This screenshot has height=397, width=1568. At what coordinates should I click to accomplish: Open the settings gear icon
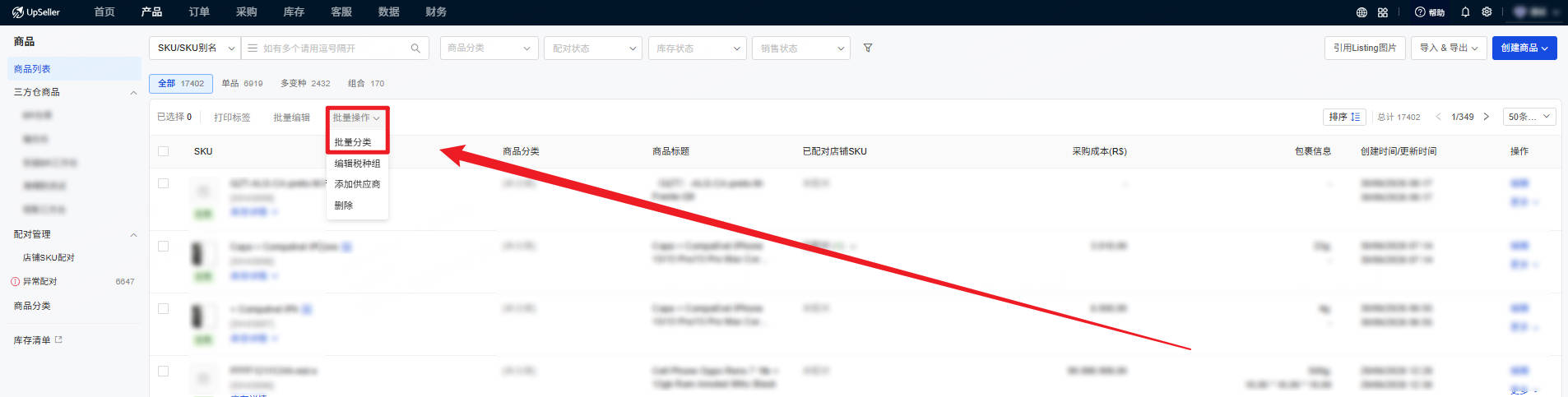pyautogui.click(x=1487, y=12)
